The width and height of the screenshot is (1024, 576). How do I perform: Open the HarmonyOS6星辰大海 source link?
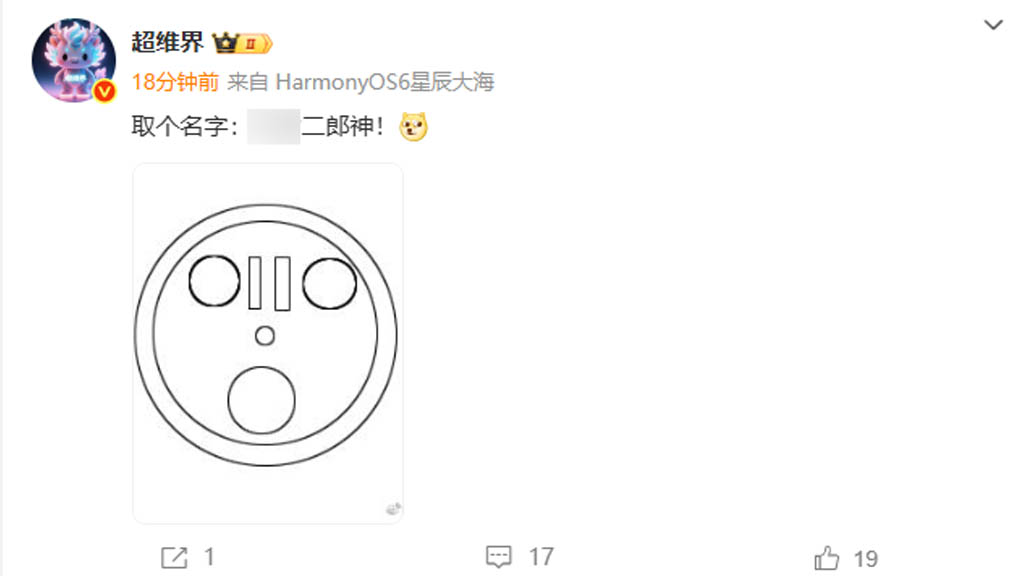385,82
